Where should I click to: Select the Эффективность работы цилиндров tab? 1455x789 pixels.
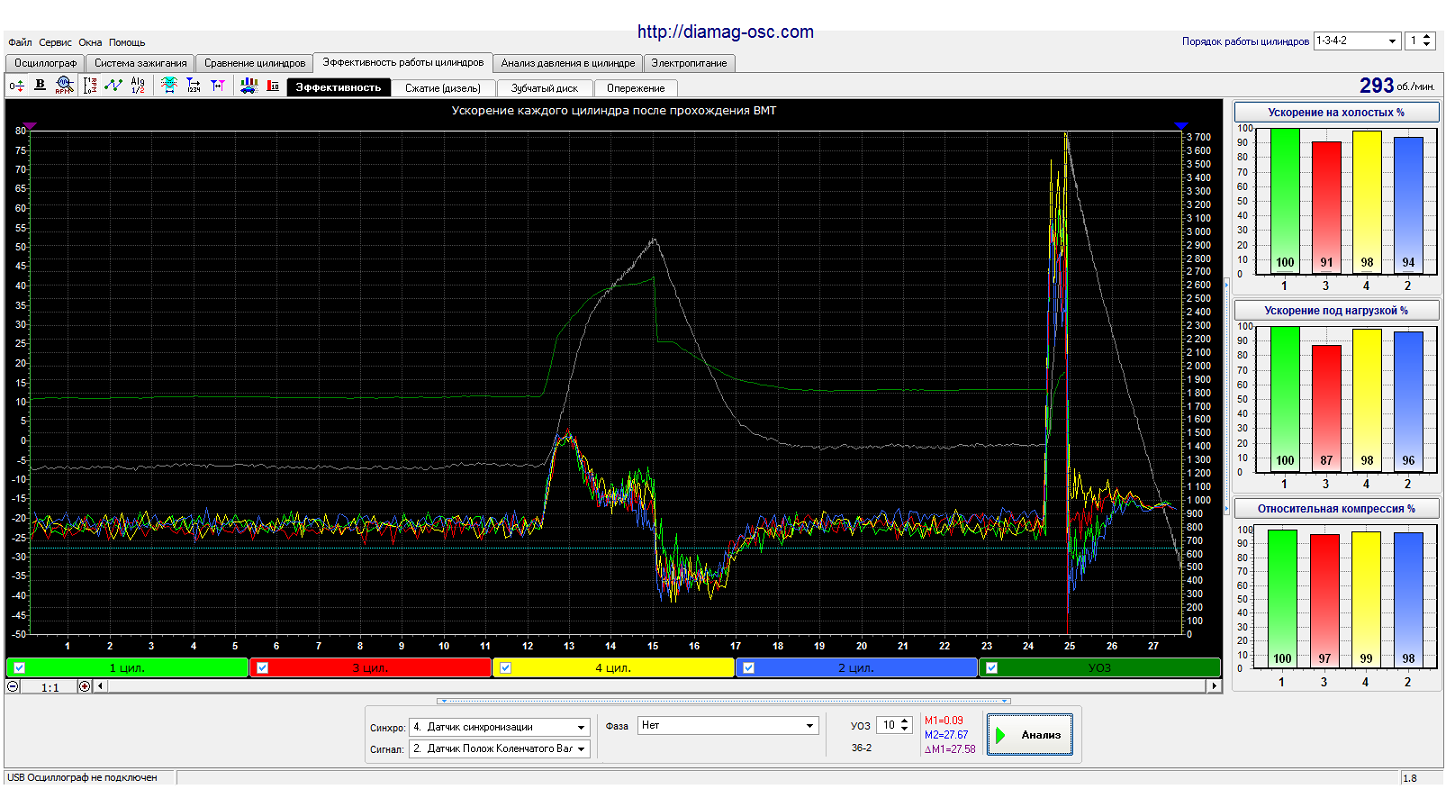403,62
